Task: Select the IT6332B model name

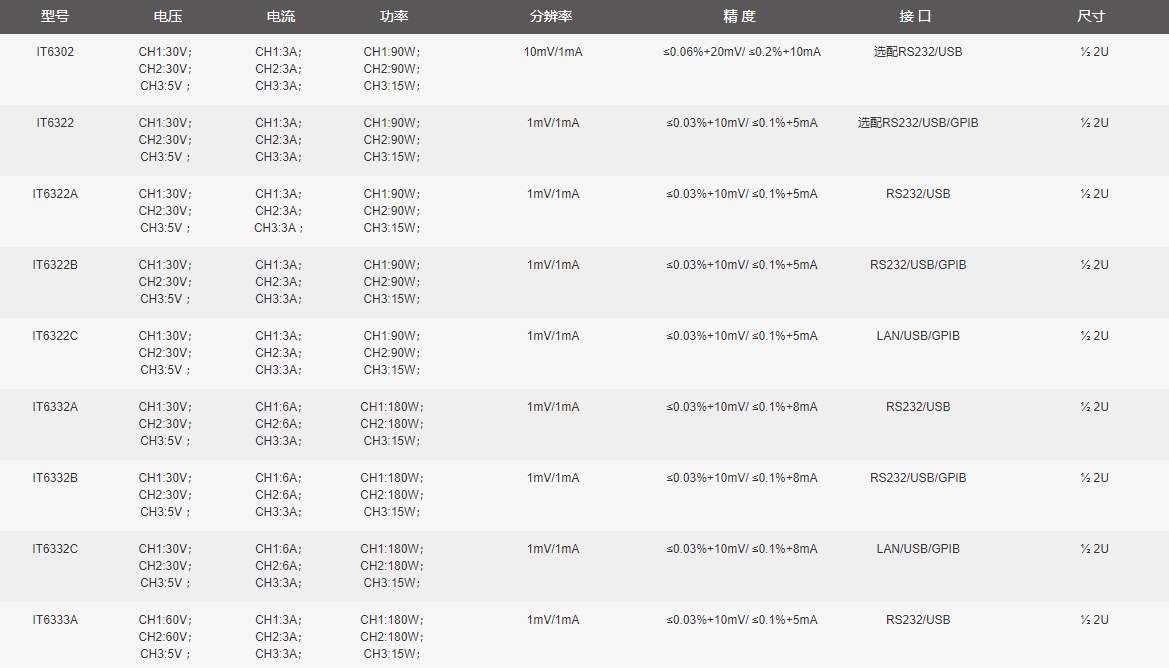Action: (x=55, y=478)
